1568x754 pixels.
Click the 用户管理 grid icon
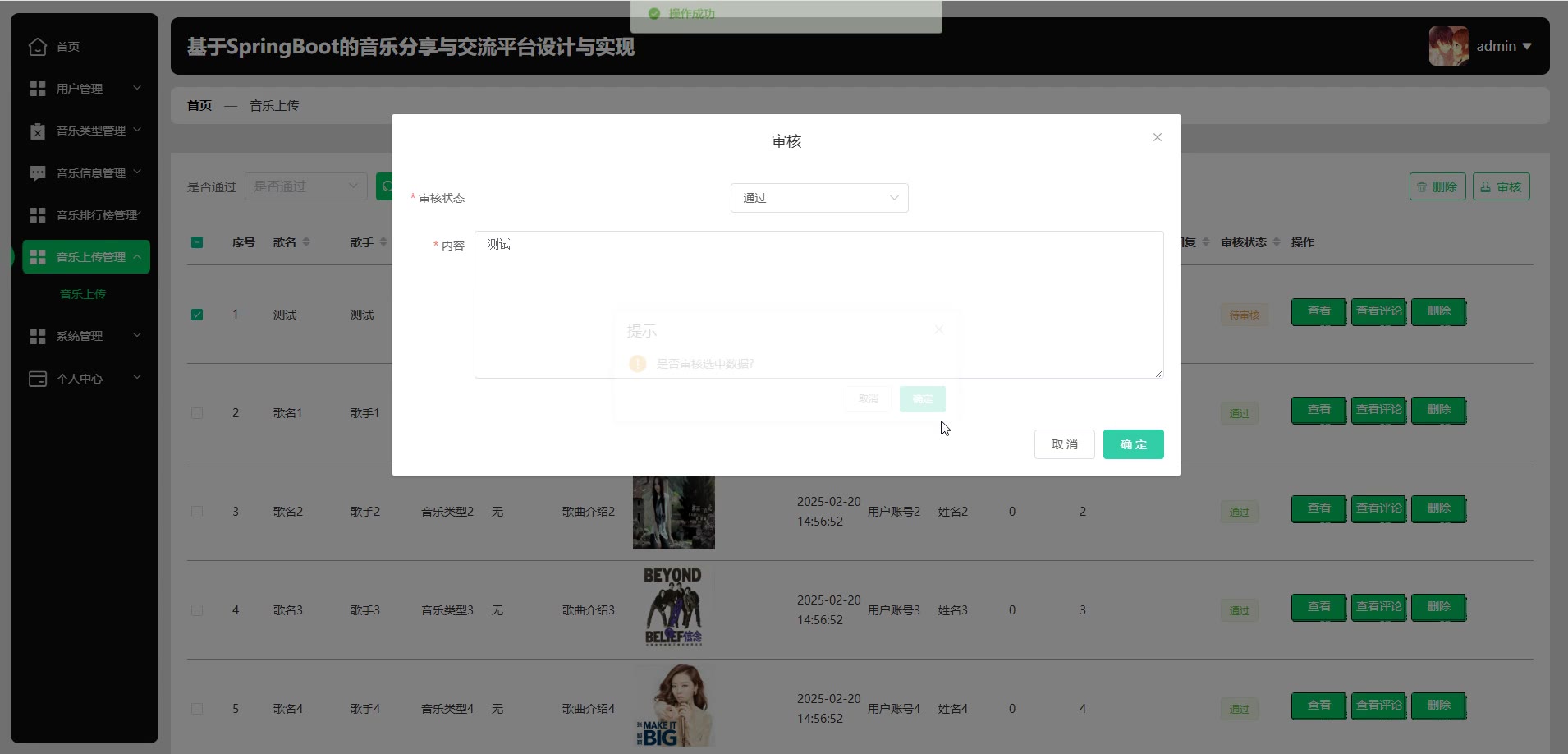[38, 89]
